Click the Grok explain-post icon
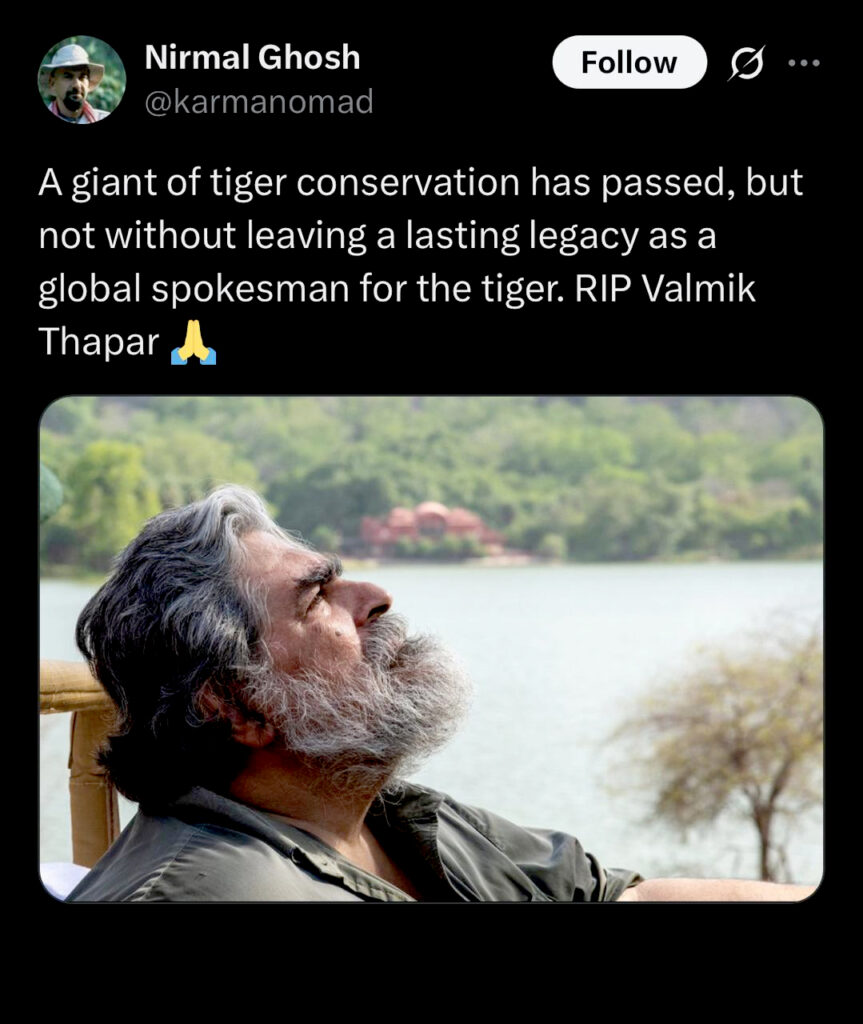The image size is (863, 1024). point(746,63)
